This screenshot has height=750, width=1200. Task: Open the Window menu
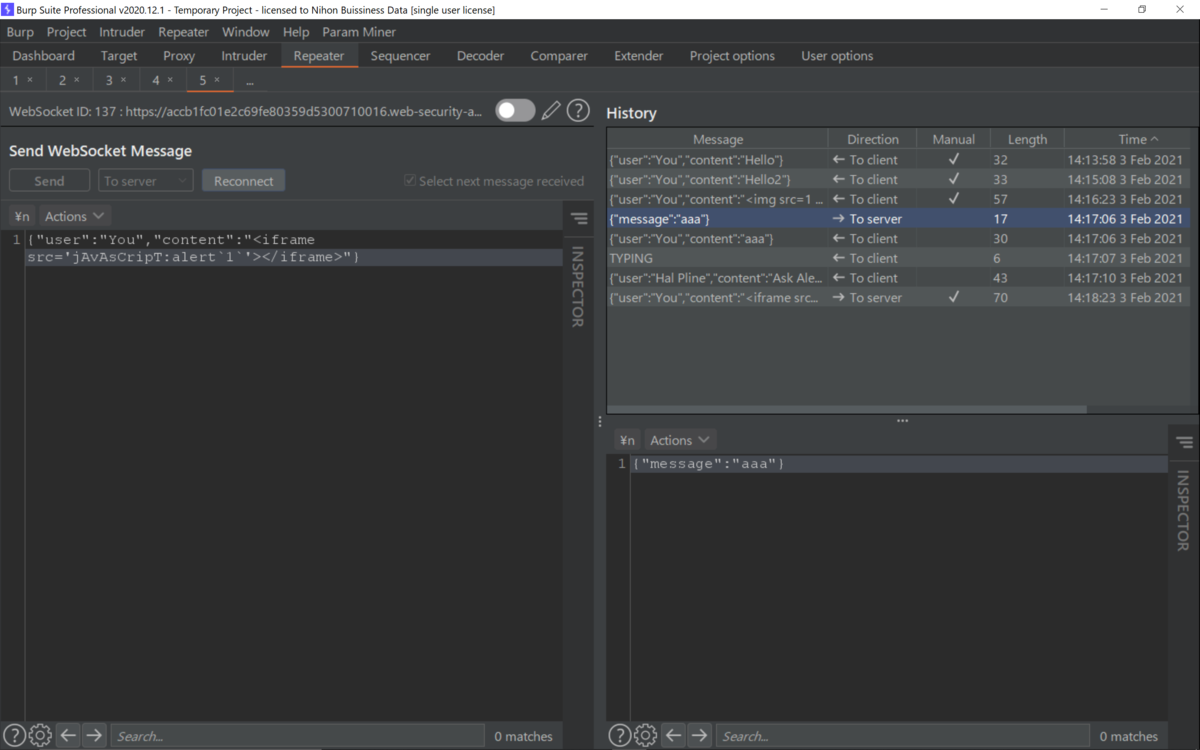245,32
